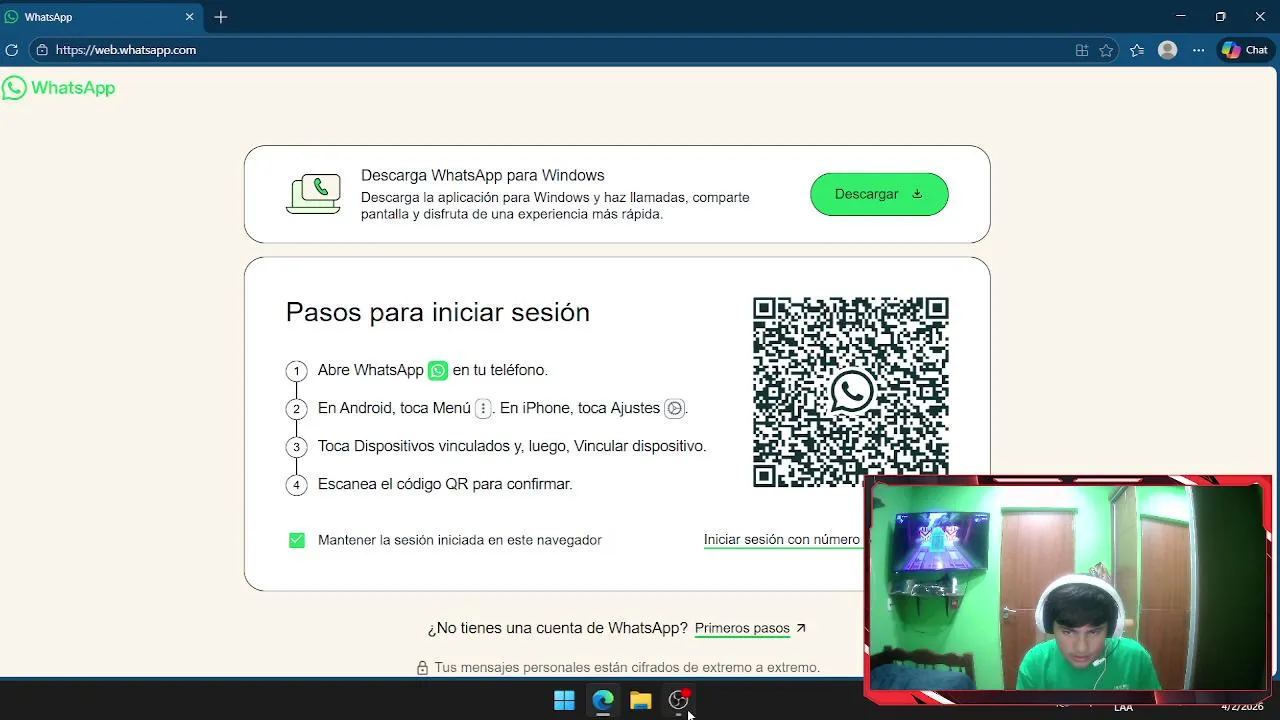Click the encrypted messages notice text

coord(627,668)
